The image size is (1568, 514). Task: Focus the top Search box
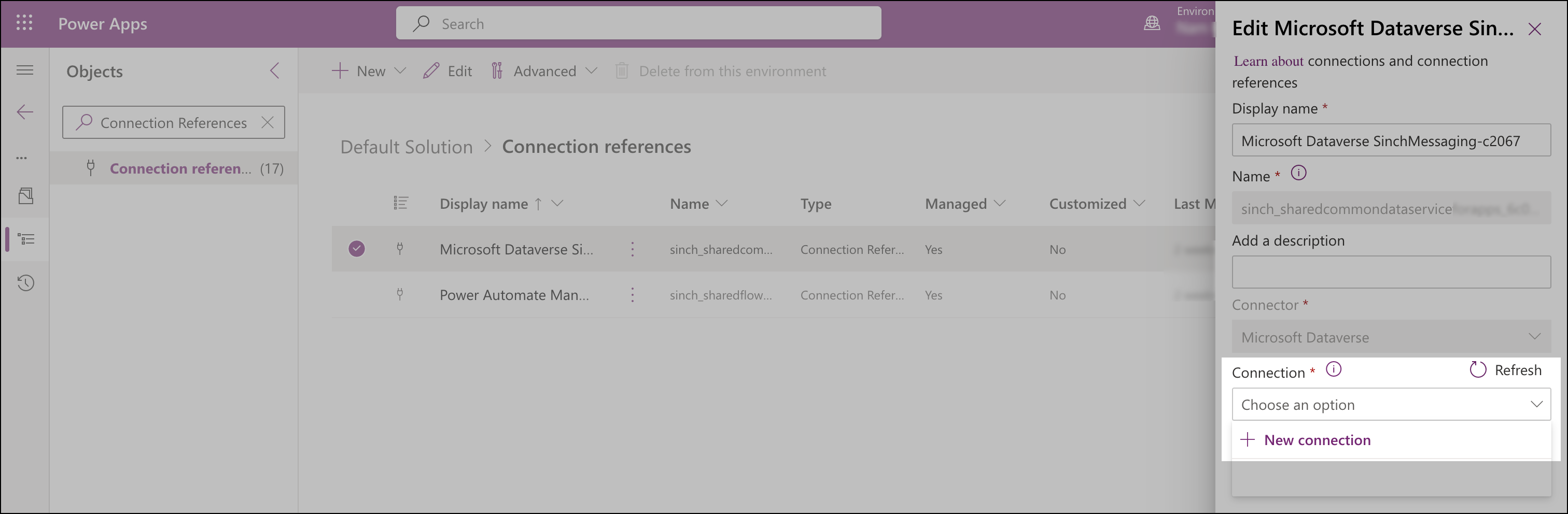click(638, 24)
